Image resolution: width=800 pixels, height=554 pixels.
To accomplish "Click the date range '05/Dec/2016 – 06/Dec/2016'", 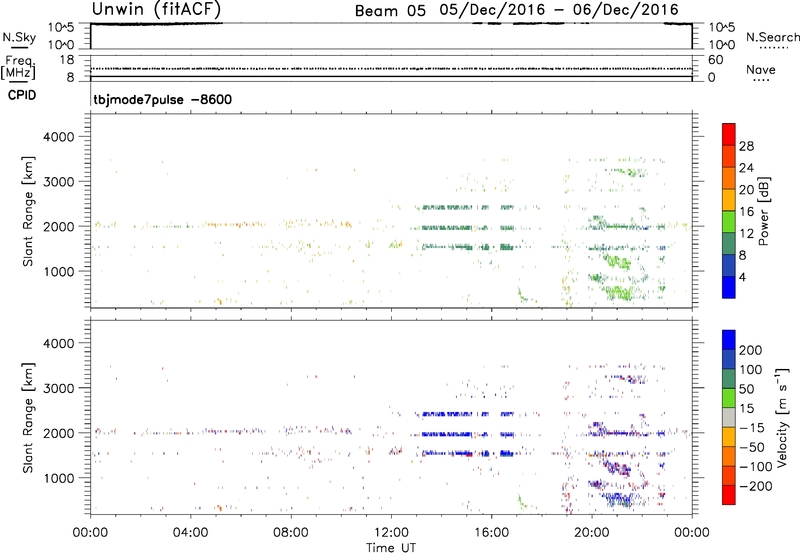I will [559, 10].
